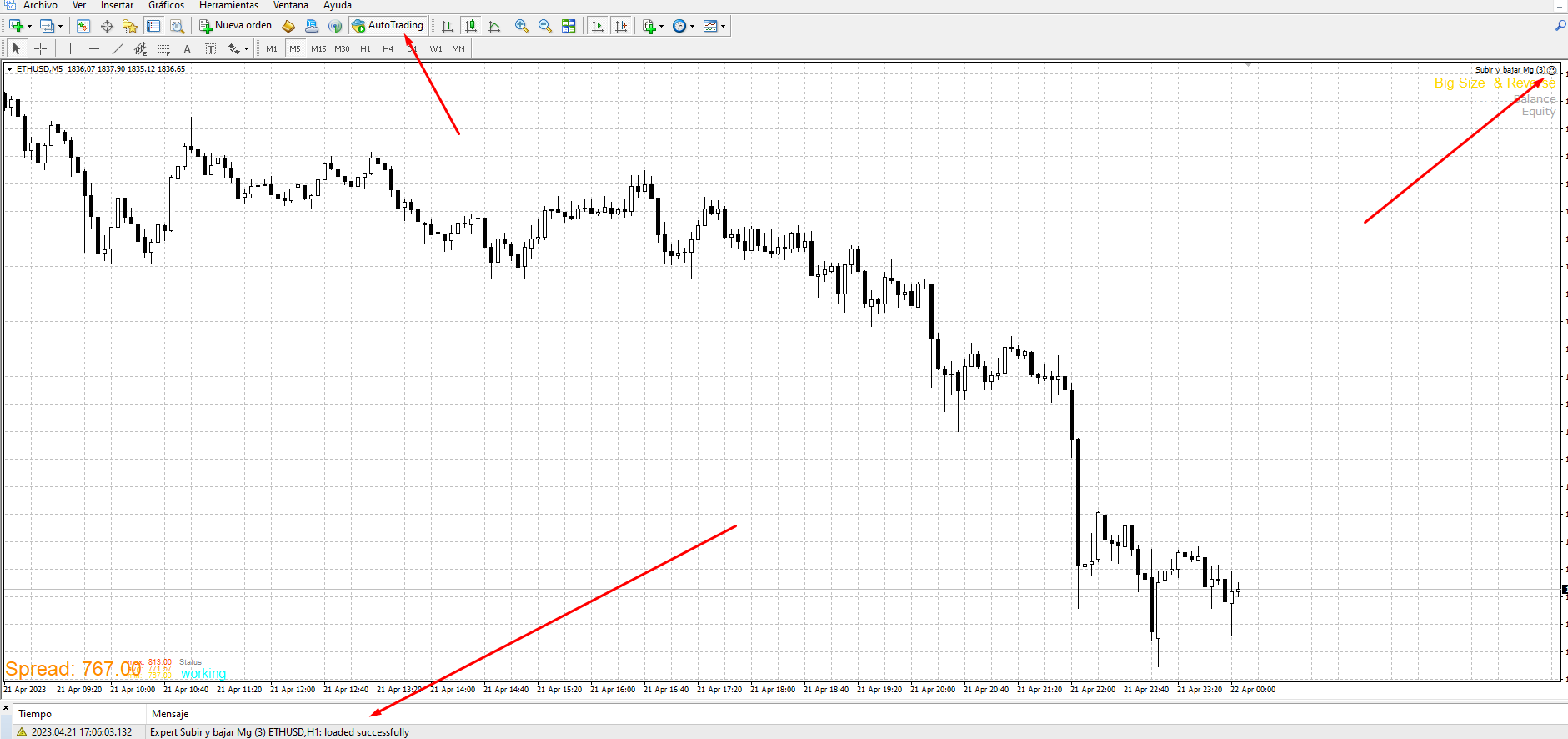Image resolution: width=1568 pixels, height=739 pixels.
Task: Toggle the Terminal panel icon
Action: click(153, 26)
